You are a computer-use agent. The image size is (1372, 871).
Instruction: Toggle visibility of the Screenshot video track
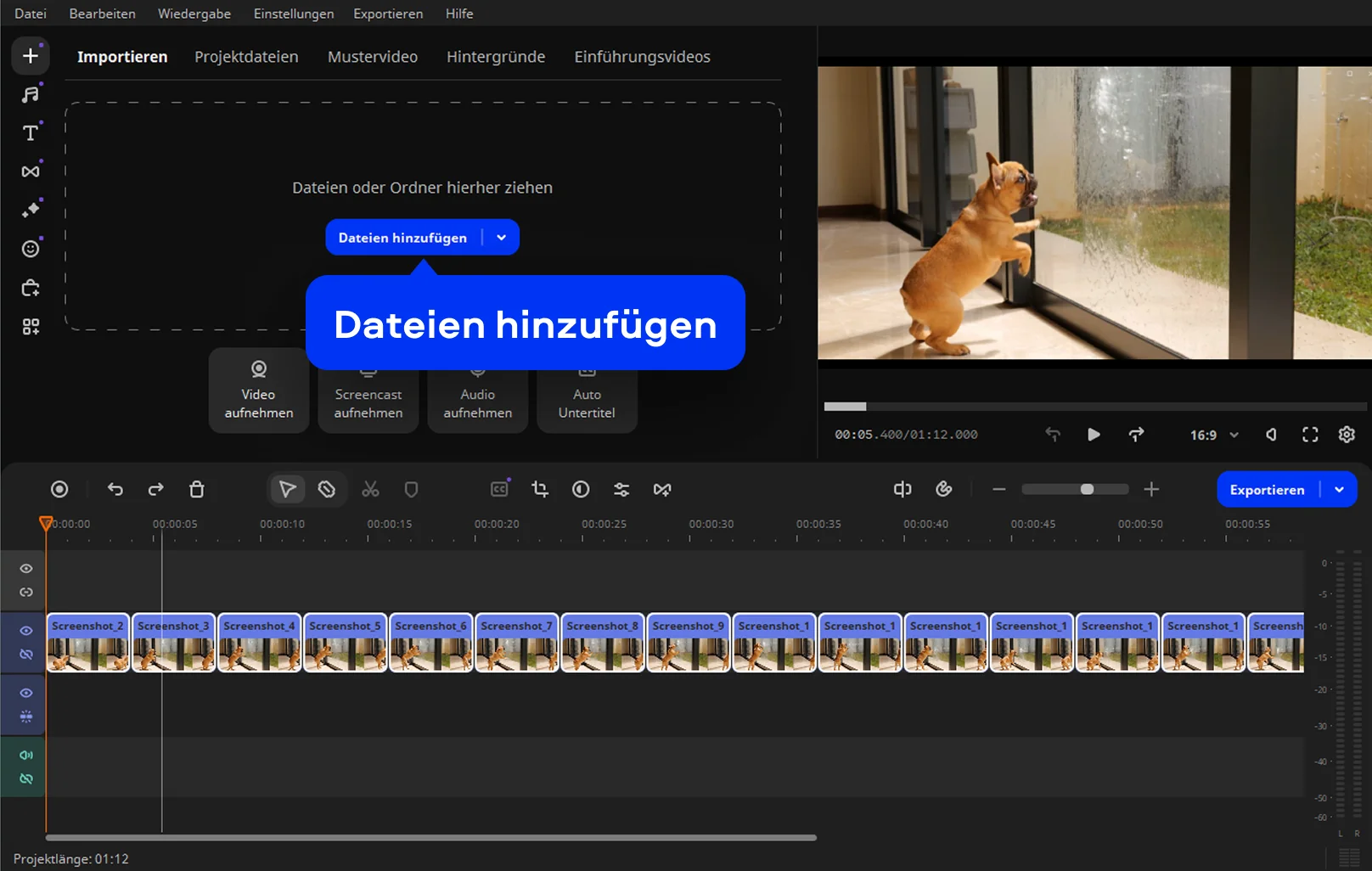click(26, 631)
